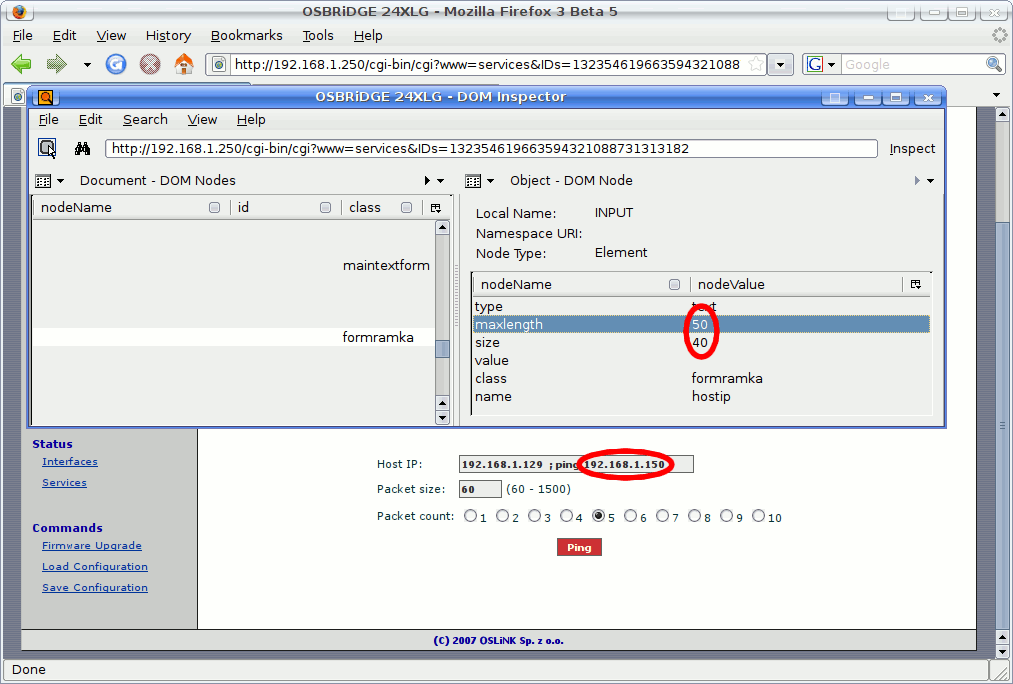
Task: Open the Firmware Upgrade link
Action: click(92, 545)
